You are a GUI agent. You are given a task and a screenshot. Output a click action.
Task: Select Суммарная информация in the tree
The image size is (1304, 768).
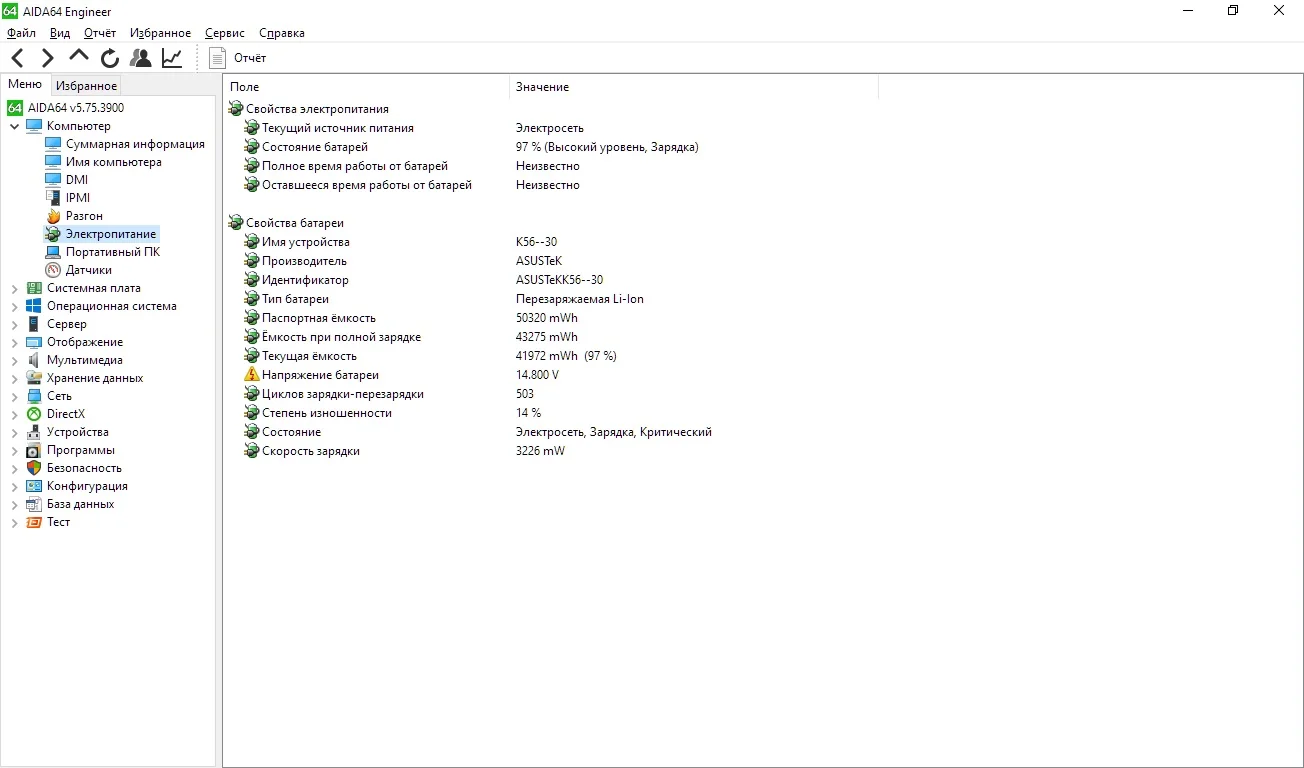[135, 144]
